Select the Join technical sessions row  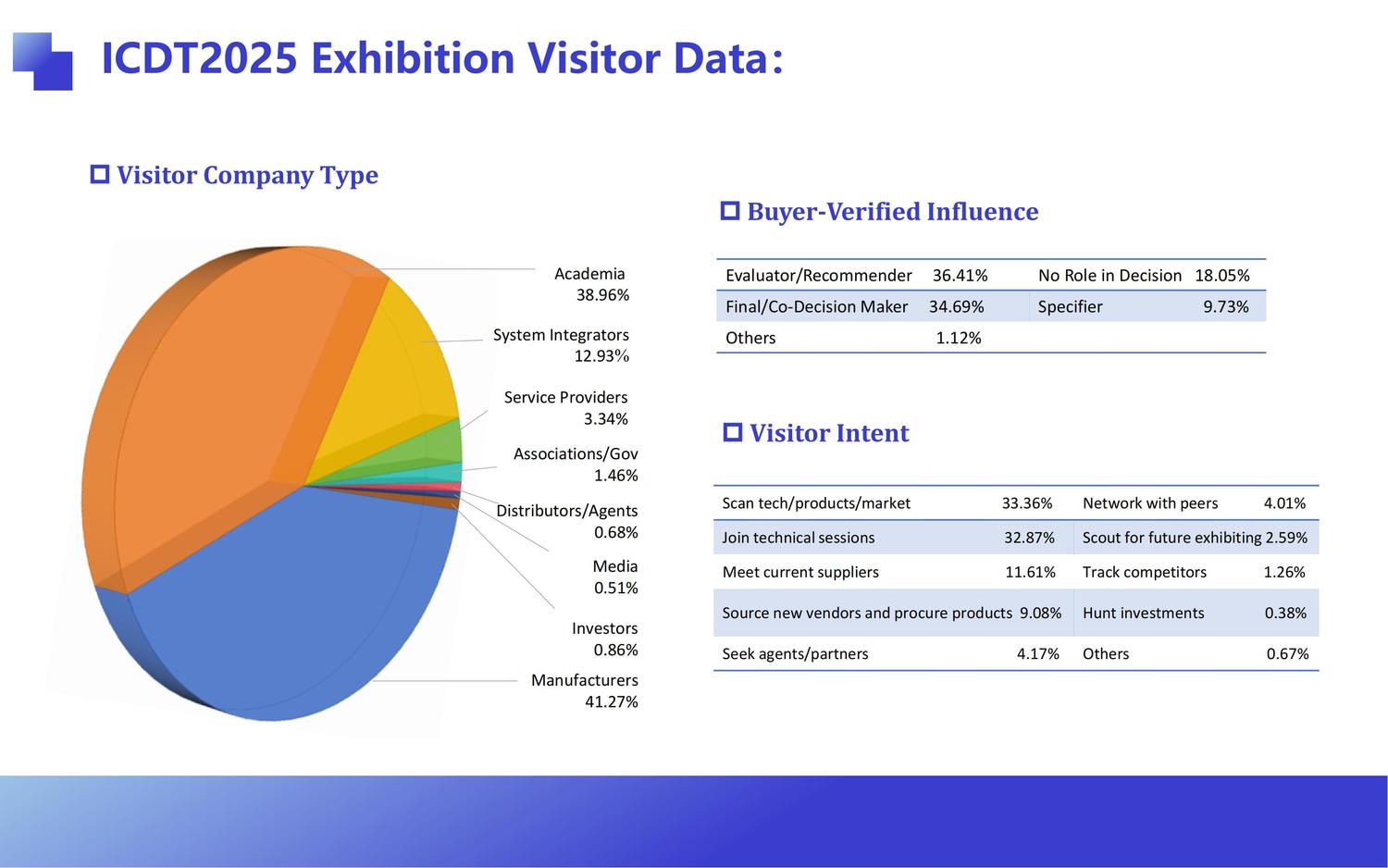(x=888, y=538)
